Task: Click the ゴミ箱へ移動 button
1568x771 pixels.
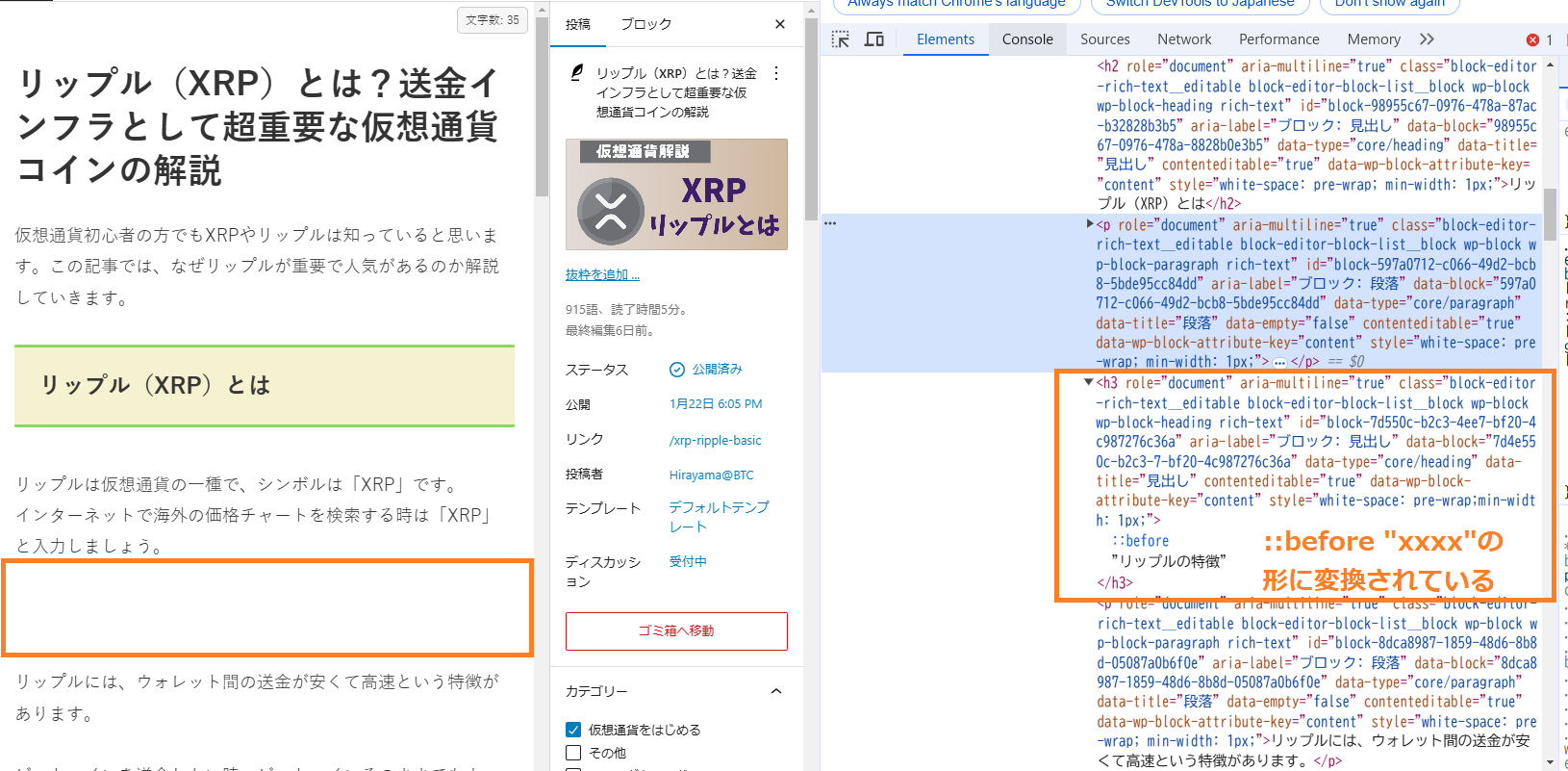Action: coord(676,631)
